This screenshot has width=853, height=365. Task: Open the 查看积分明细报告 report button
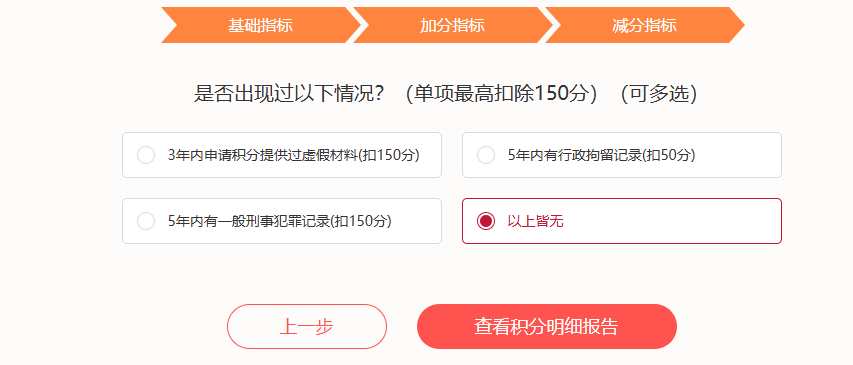pos(547,326)
